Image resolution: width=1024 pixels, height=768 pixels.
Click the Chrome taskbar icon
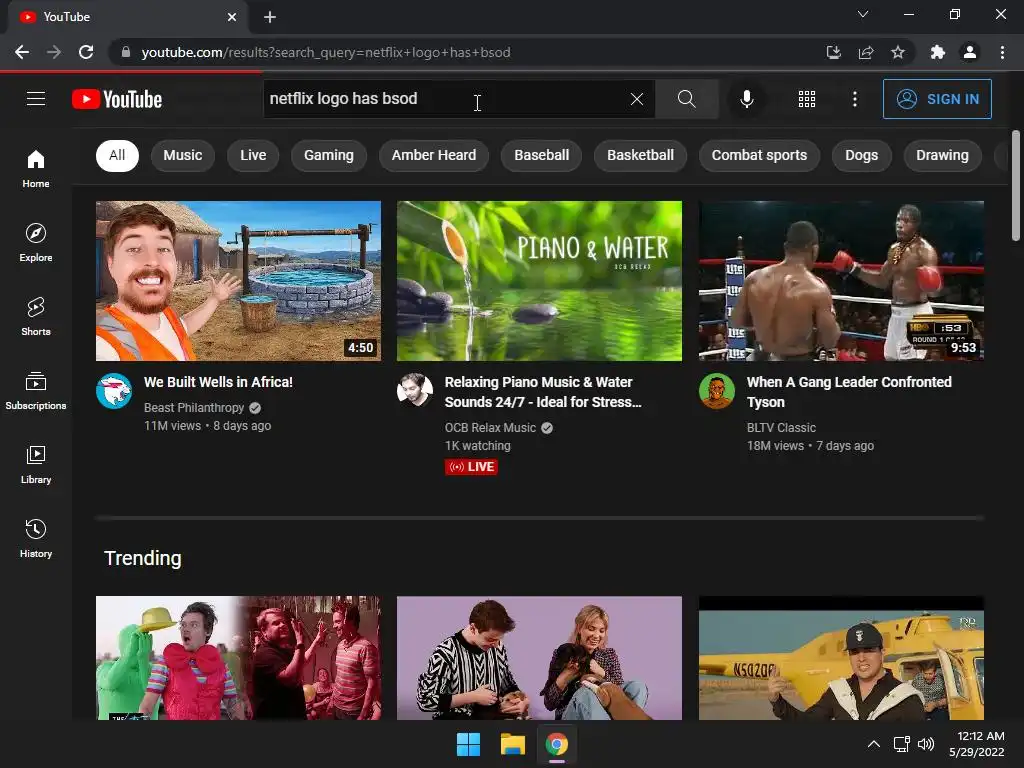(557, 744)
